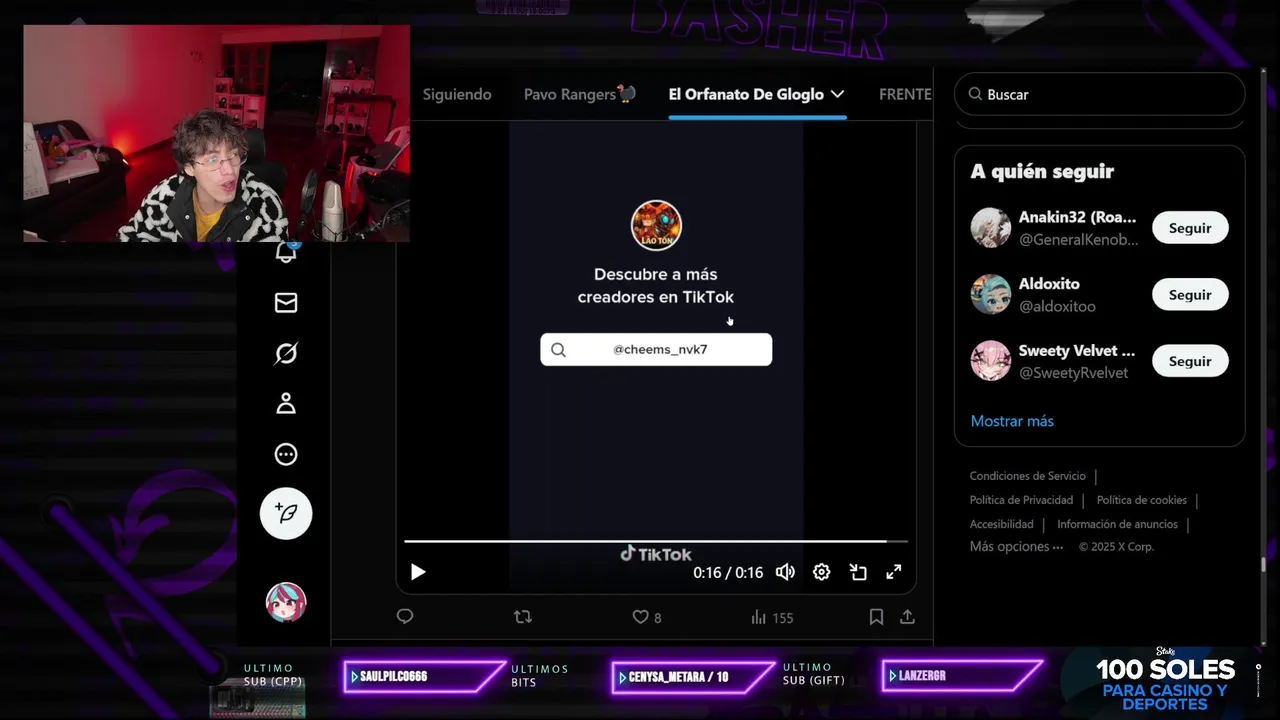This screenshot has width=1280, height=720.
Task: Like the post with heart icon
Action: point(641,617)
